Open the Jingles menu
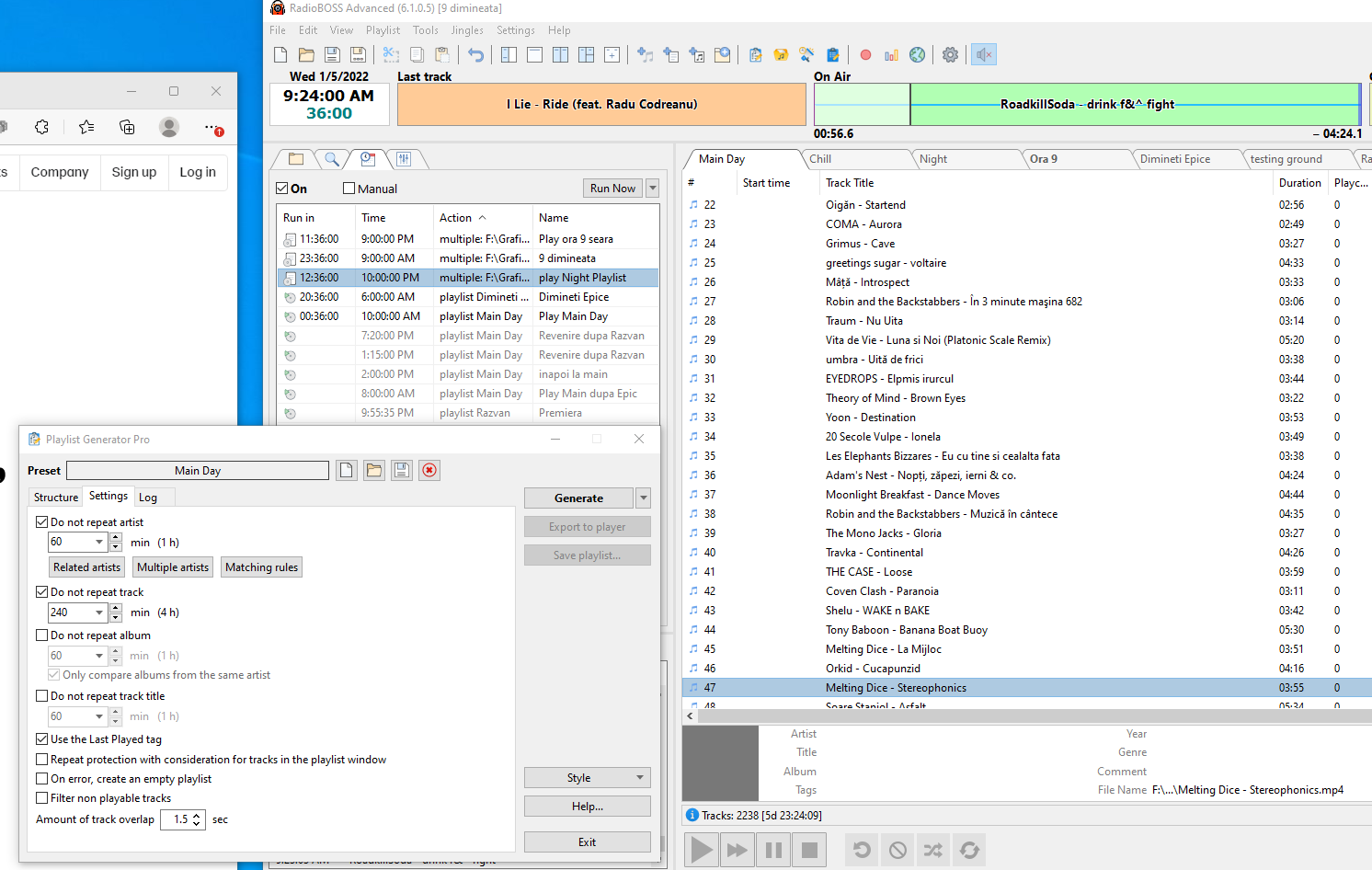Image resolution: width=1372 pixels, height=870 pixels. [467, 30]
